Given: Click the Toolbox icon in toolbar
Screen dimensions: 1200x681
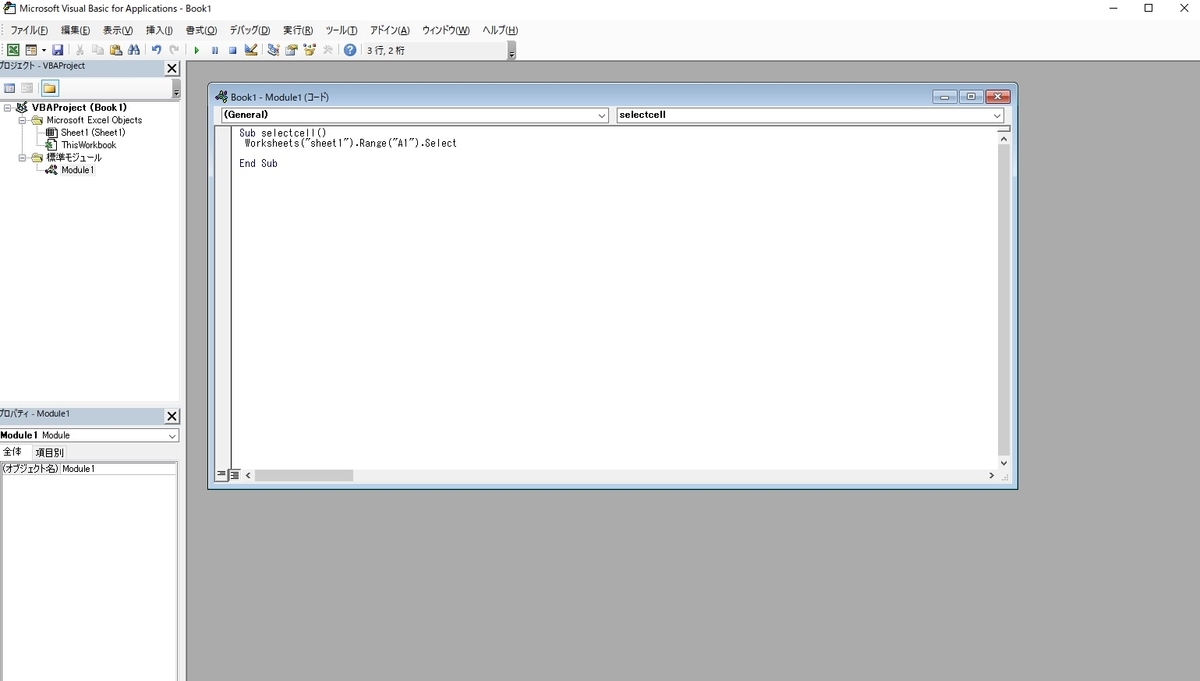Looking at the screenshot, I should pos(327,50).
